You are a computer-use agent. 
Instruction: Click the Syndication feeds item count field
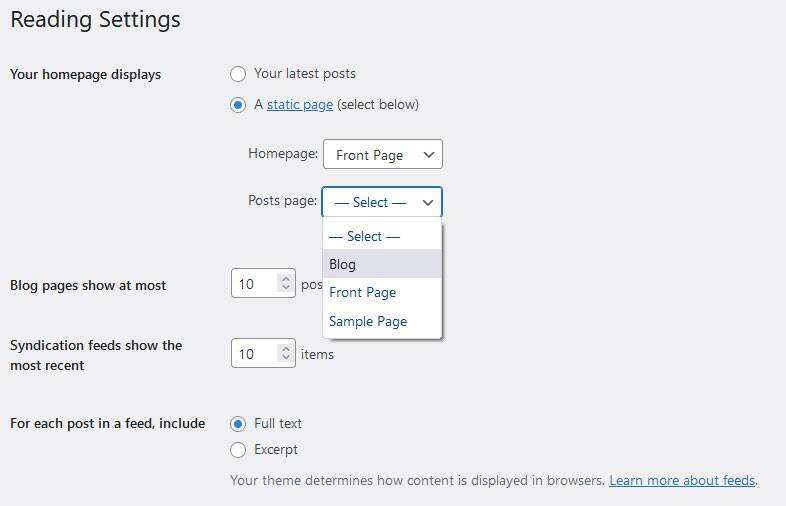point(254,354)
